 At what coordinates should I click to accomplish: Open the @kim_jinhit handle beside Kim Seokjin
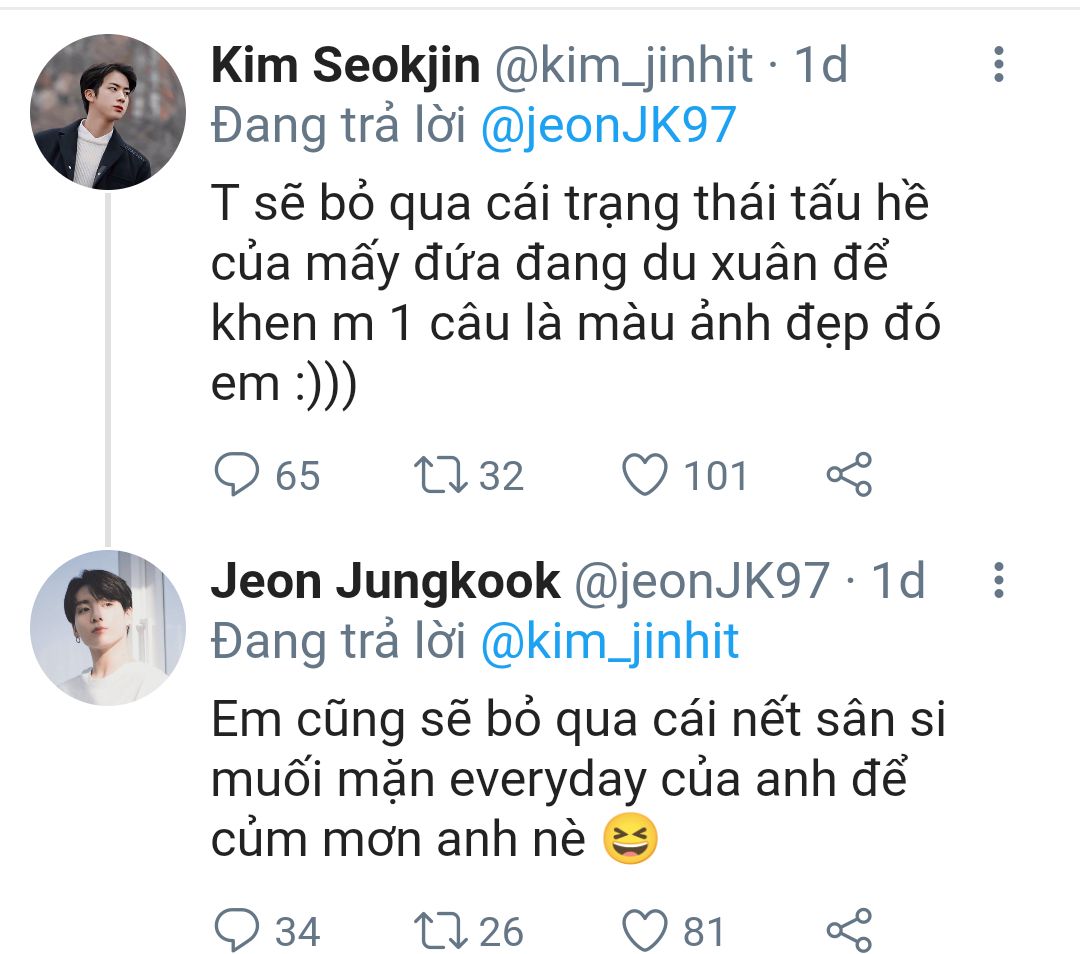pos(623,66)
